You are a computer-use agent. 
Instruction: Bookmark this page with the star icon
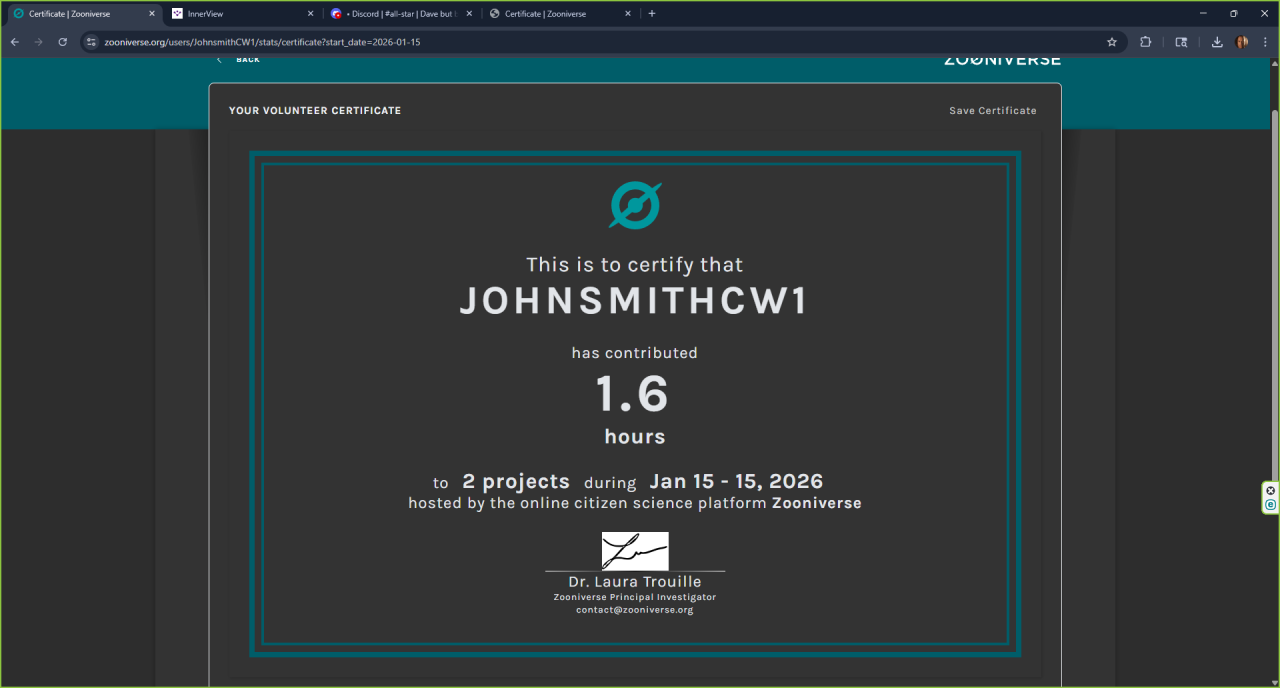pyautogui.click(x=1111, y=42)
